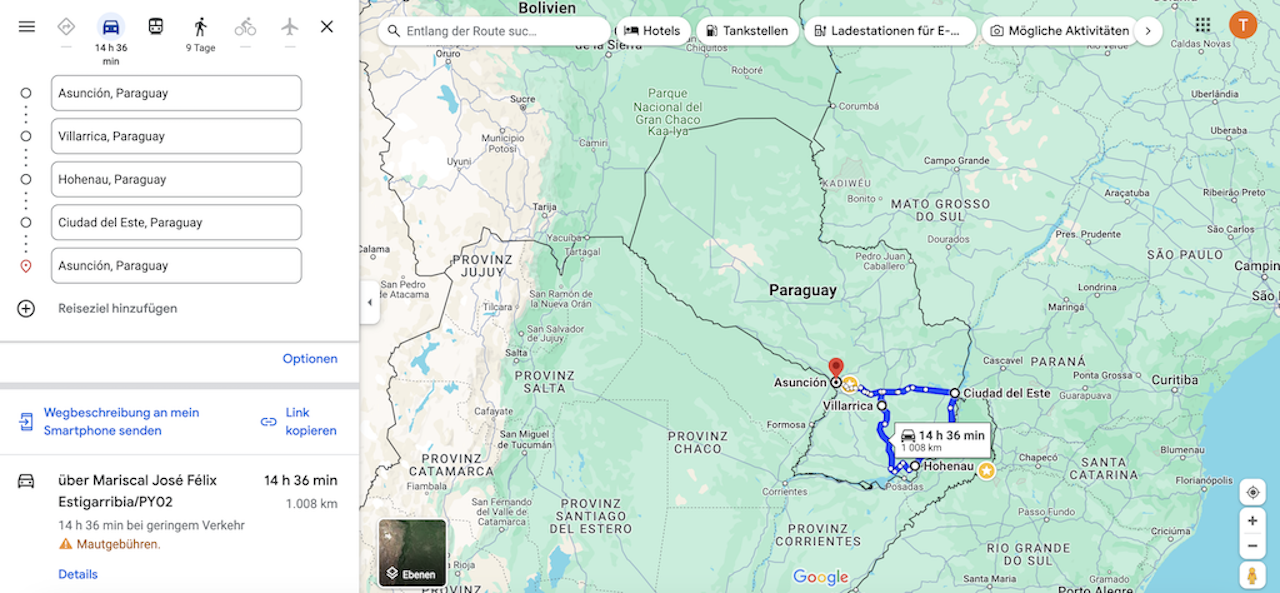
Task: Select best travel mode diamond icon
Action: tap(66, 27)
